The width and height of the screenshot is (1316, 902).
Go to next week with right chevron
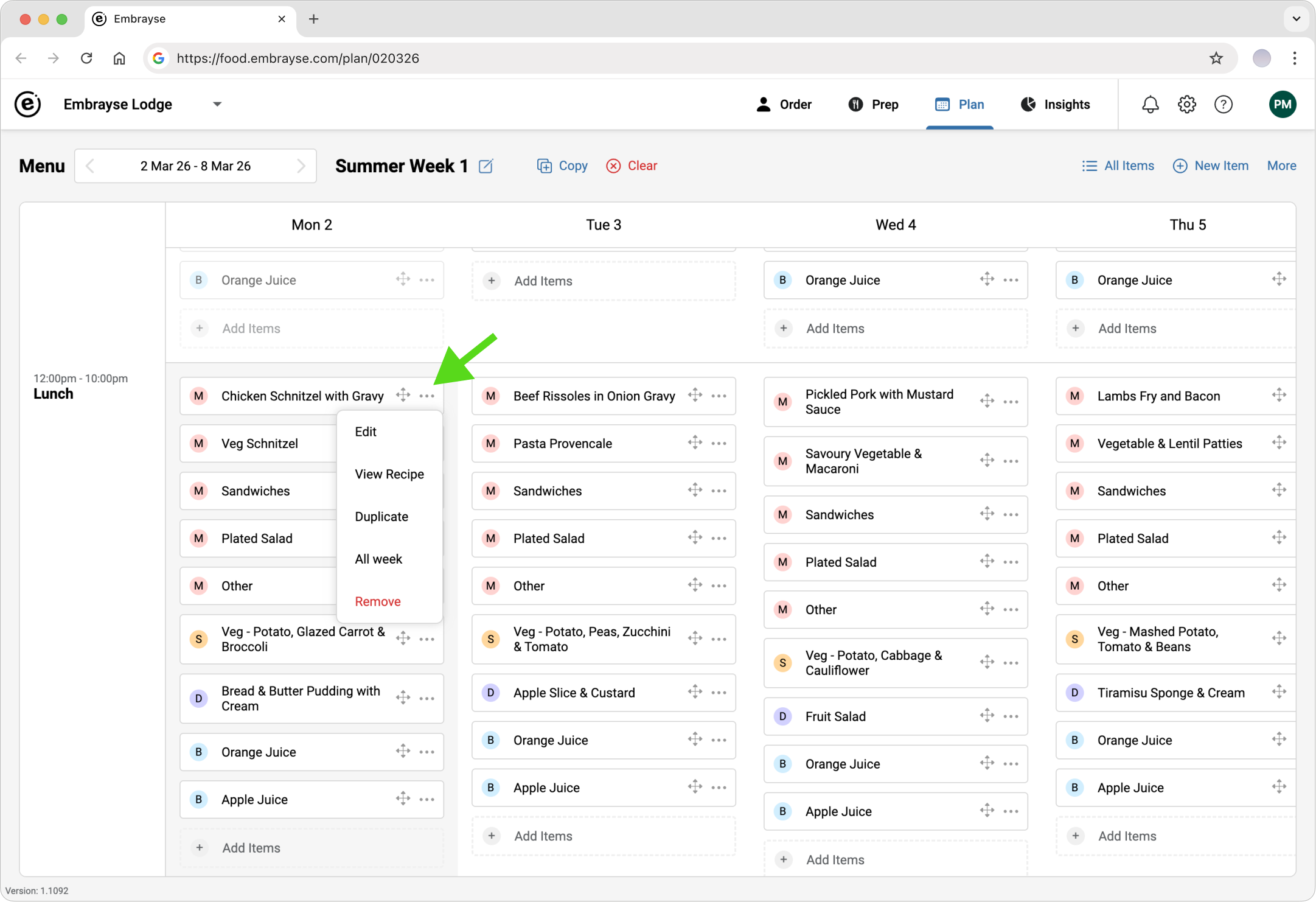tap(301, 166)
